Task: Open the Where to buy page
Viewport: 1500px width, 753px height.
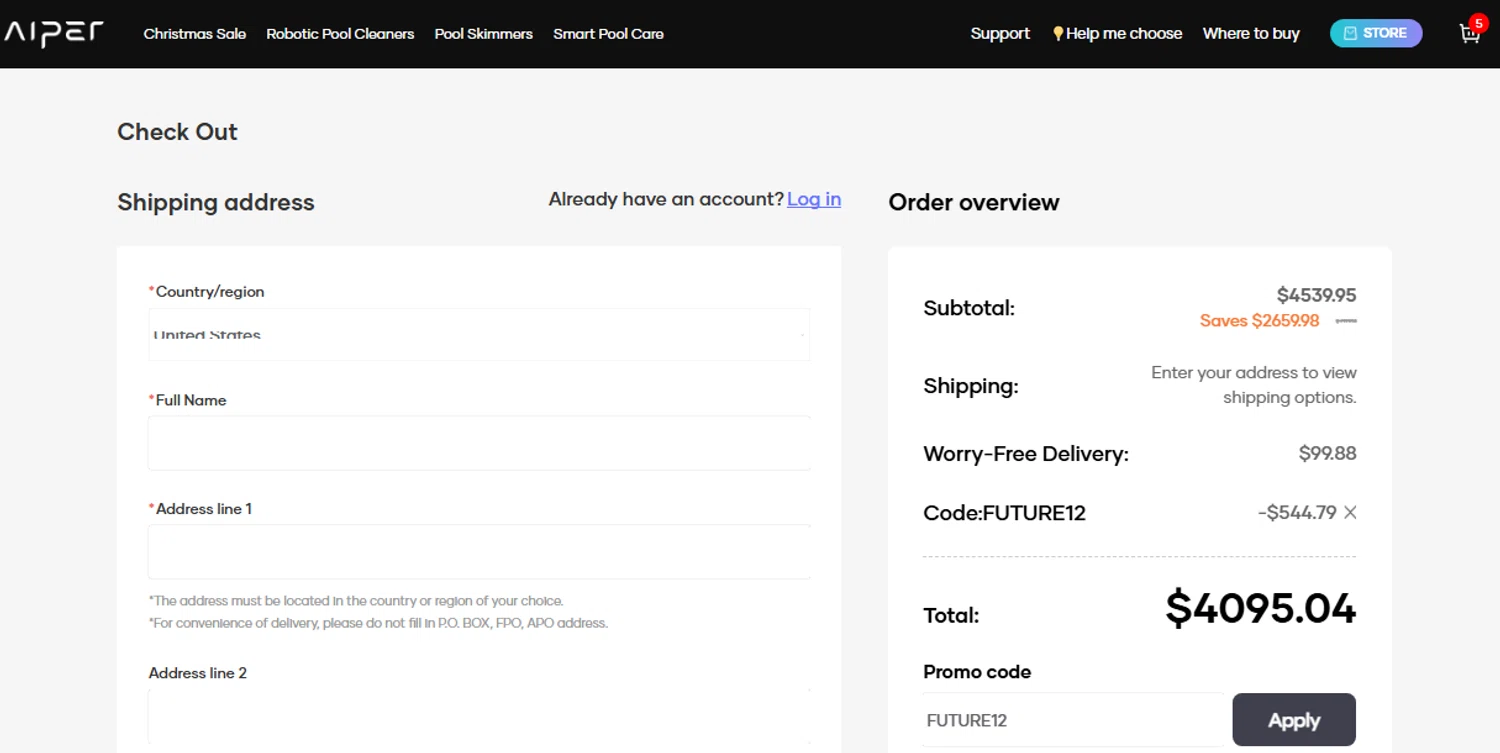Action: (x=1251, y=34)
